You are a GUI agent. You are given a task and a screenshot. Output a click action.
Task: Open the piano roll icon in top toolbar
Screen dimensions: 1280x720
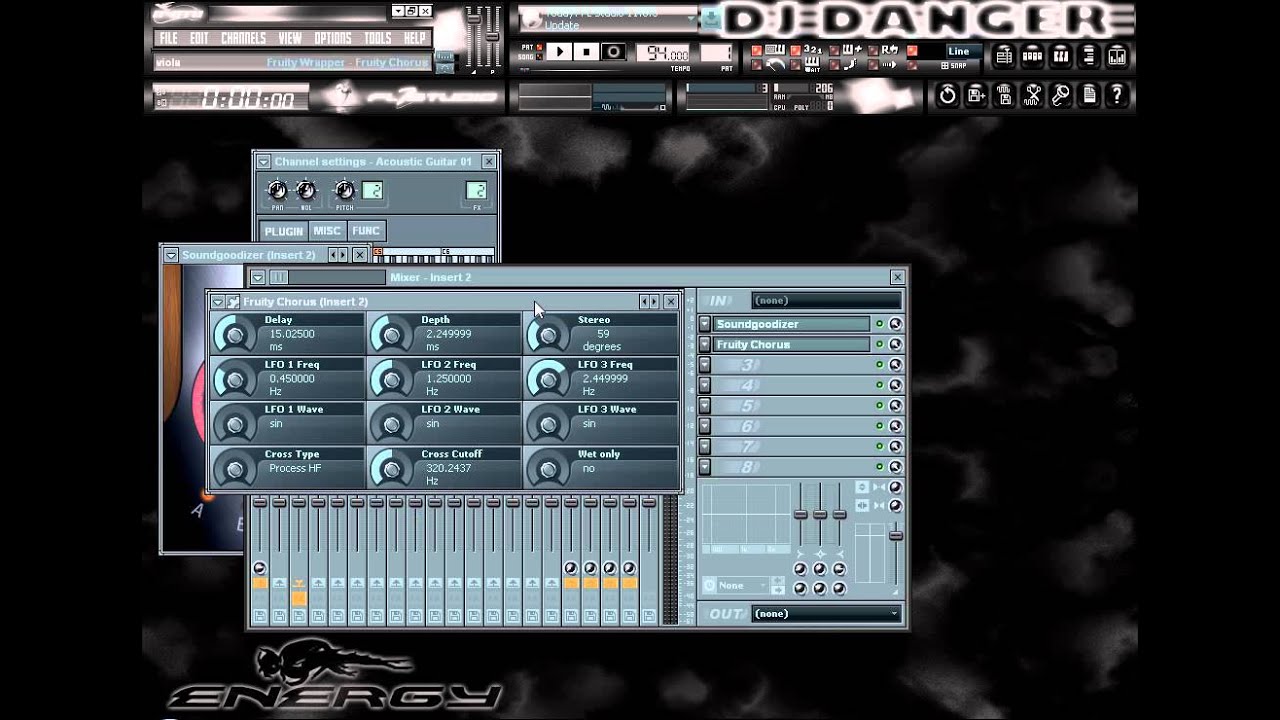[x=1061, y=56]
